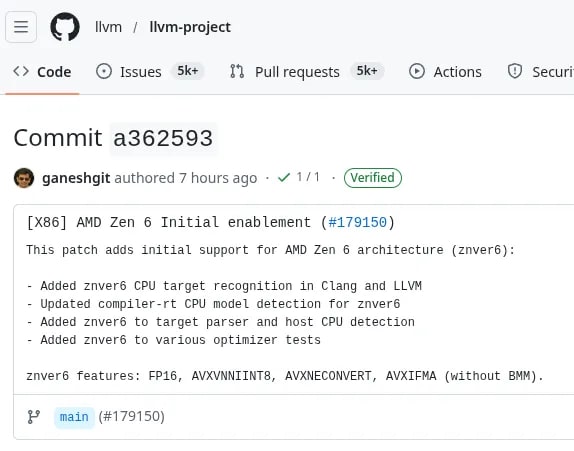
Task: Click the GitHub octocat logo
Action: (x=65, y=27)
